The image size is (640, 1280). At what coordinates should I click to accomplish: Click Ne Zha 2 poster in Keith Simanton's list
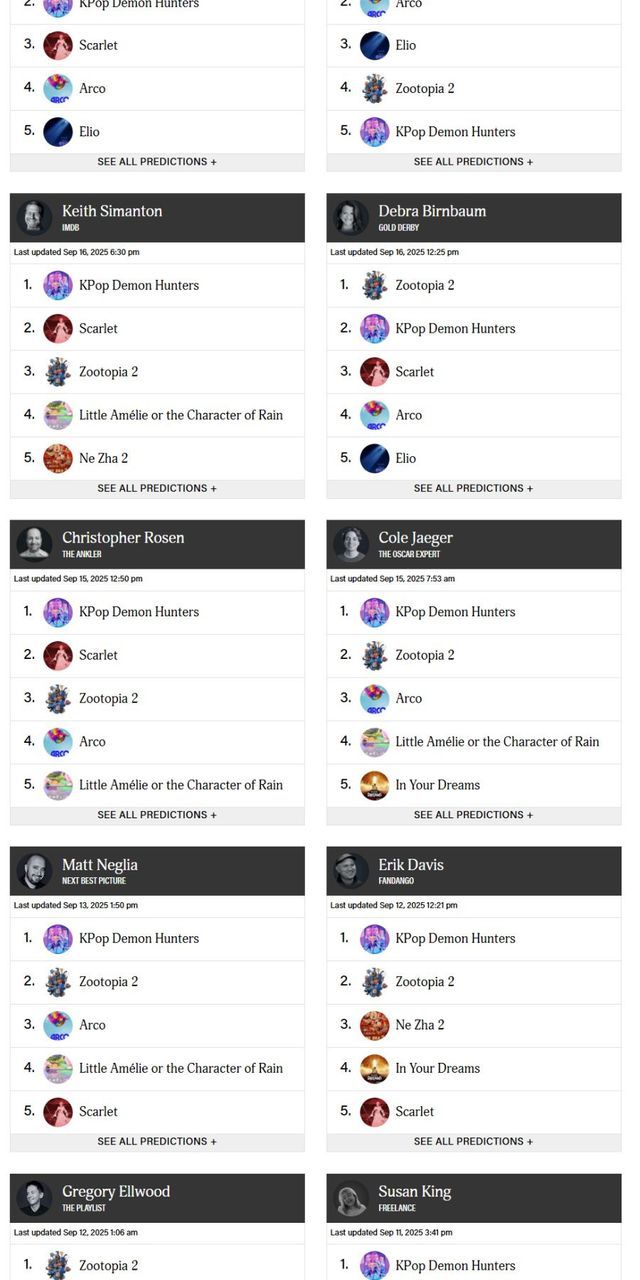click(58, 458)
